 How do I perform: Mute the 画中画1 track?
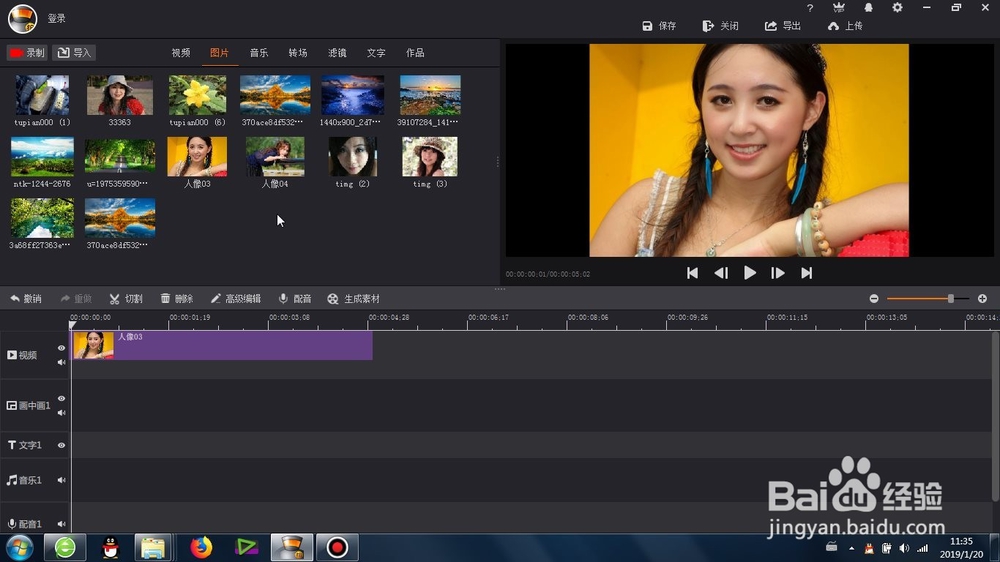click(61, 413)
